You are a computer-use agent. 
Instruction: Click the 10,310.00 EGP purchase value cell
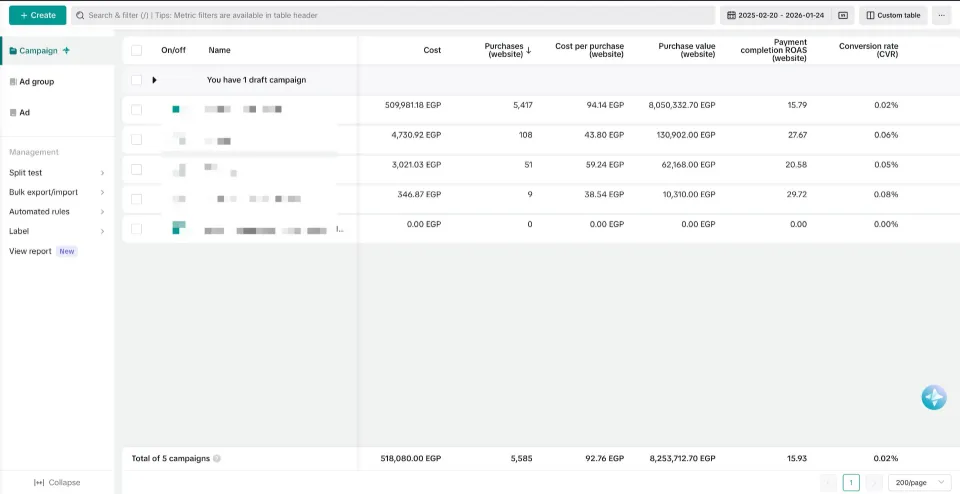point(689,194)
